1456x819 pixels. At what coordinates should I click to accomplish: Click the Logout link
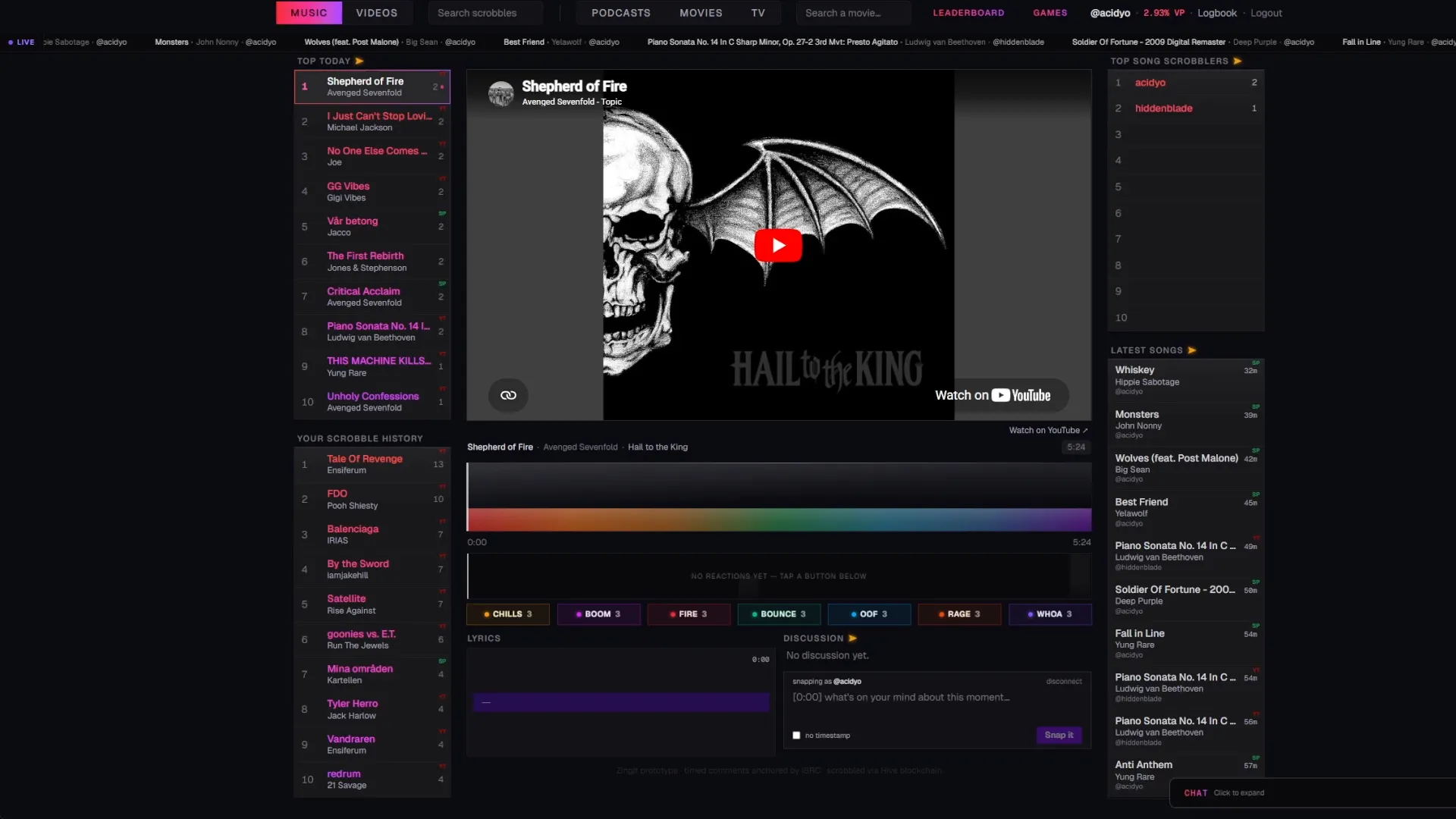click(x=1266, y=13)
